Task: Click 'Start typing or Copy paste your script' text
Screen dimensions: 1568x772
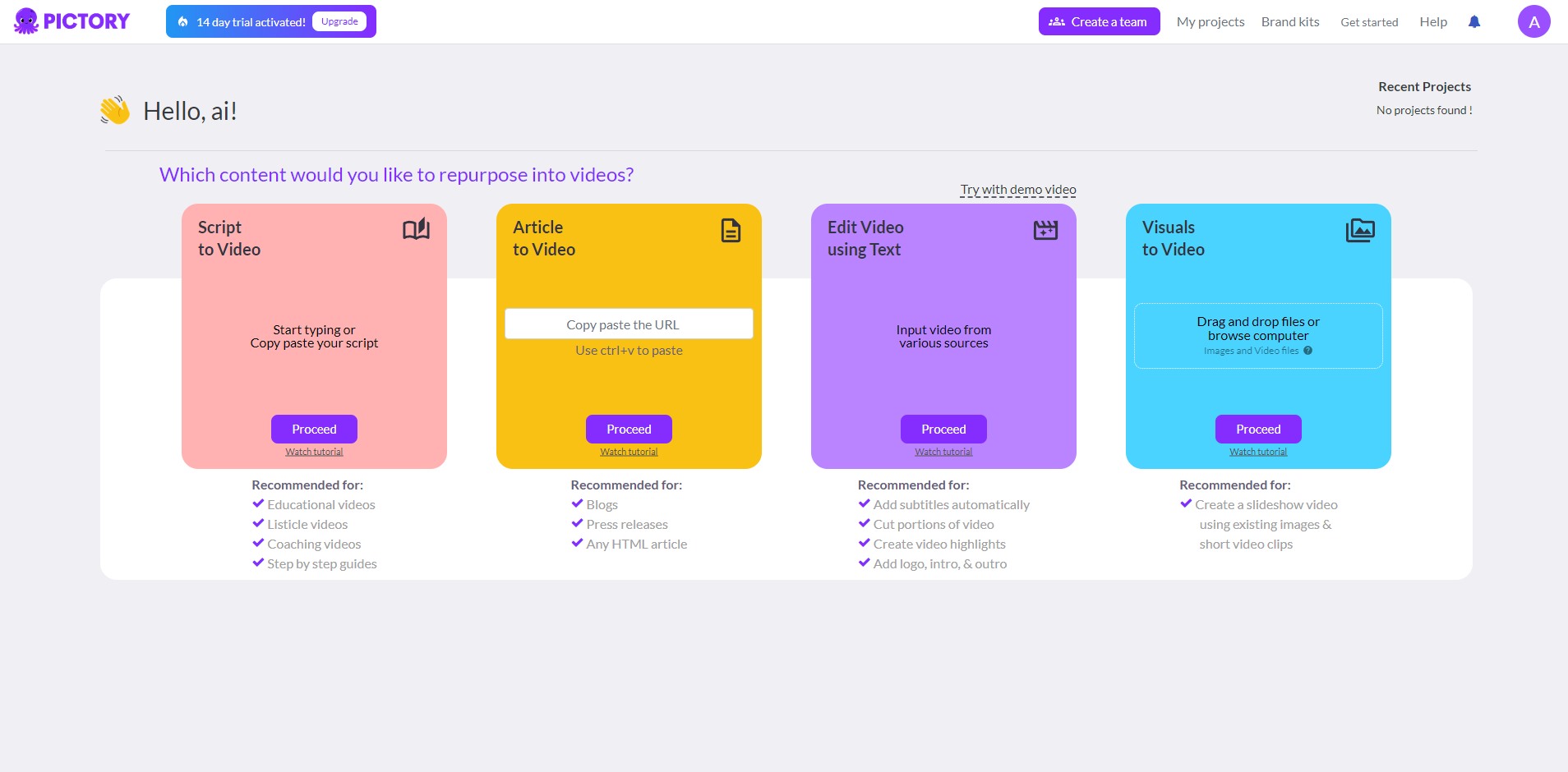Action: pos(314,337)
